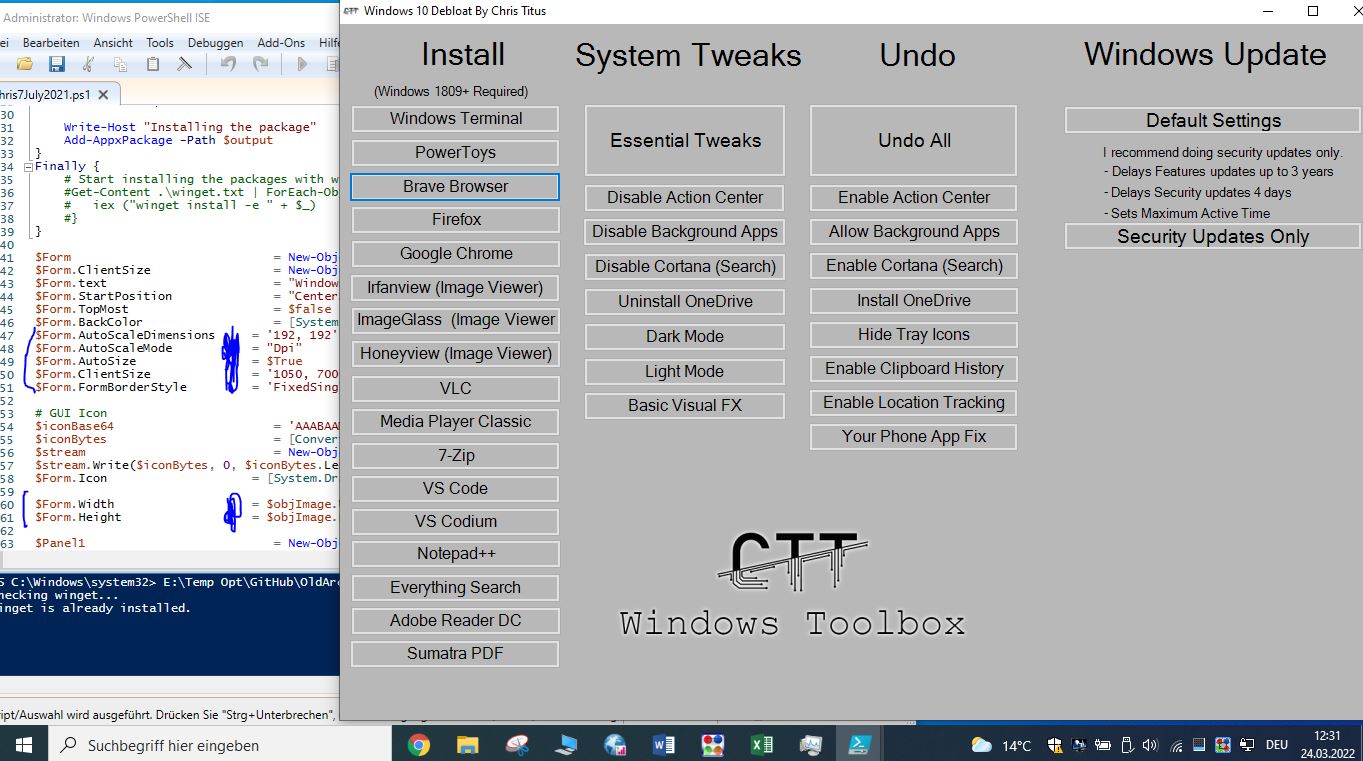1363x761 pixels.
Task: Click the Brave Browser button
Action: [455, 187]
